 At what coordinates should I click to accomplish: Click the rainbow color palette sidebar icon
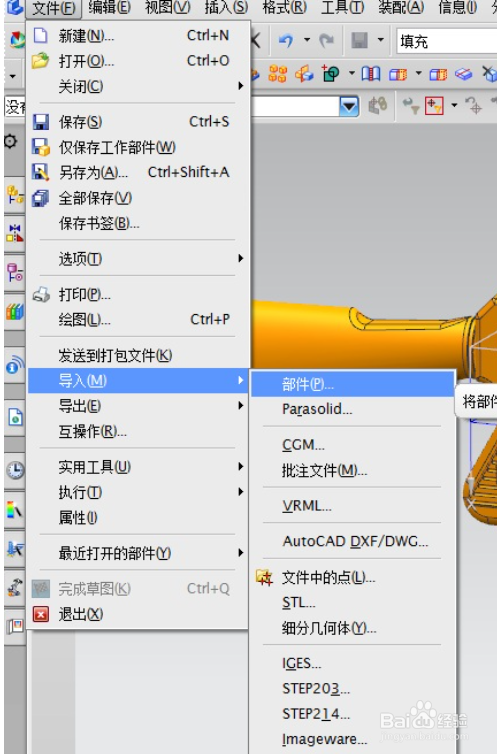(14, 510)
